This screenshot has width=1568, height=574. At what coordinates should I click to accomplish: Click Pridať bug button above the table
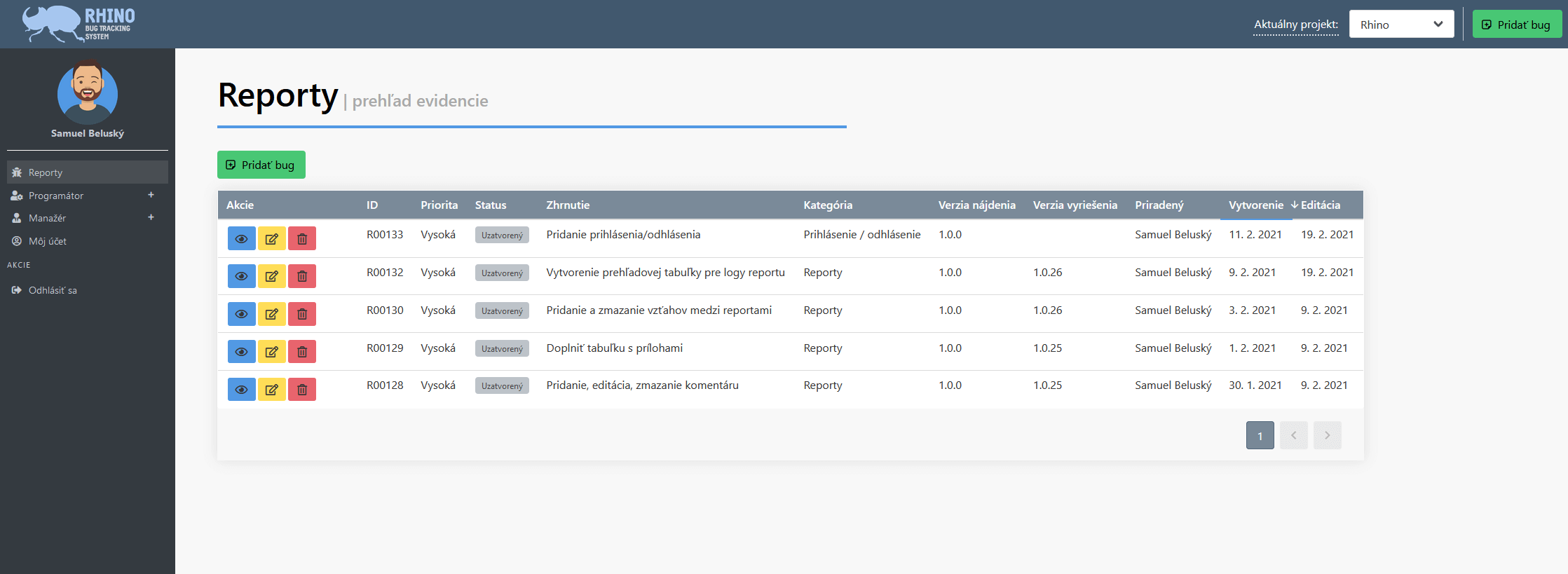pos(261,165)
